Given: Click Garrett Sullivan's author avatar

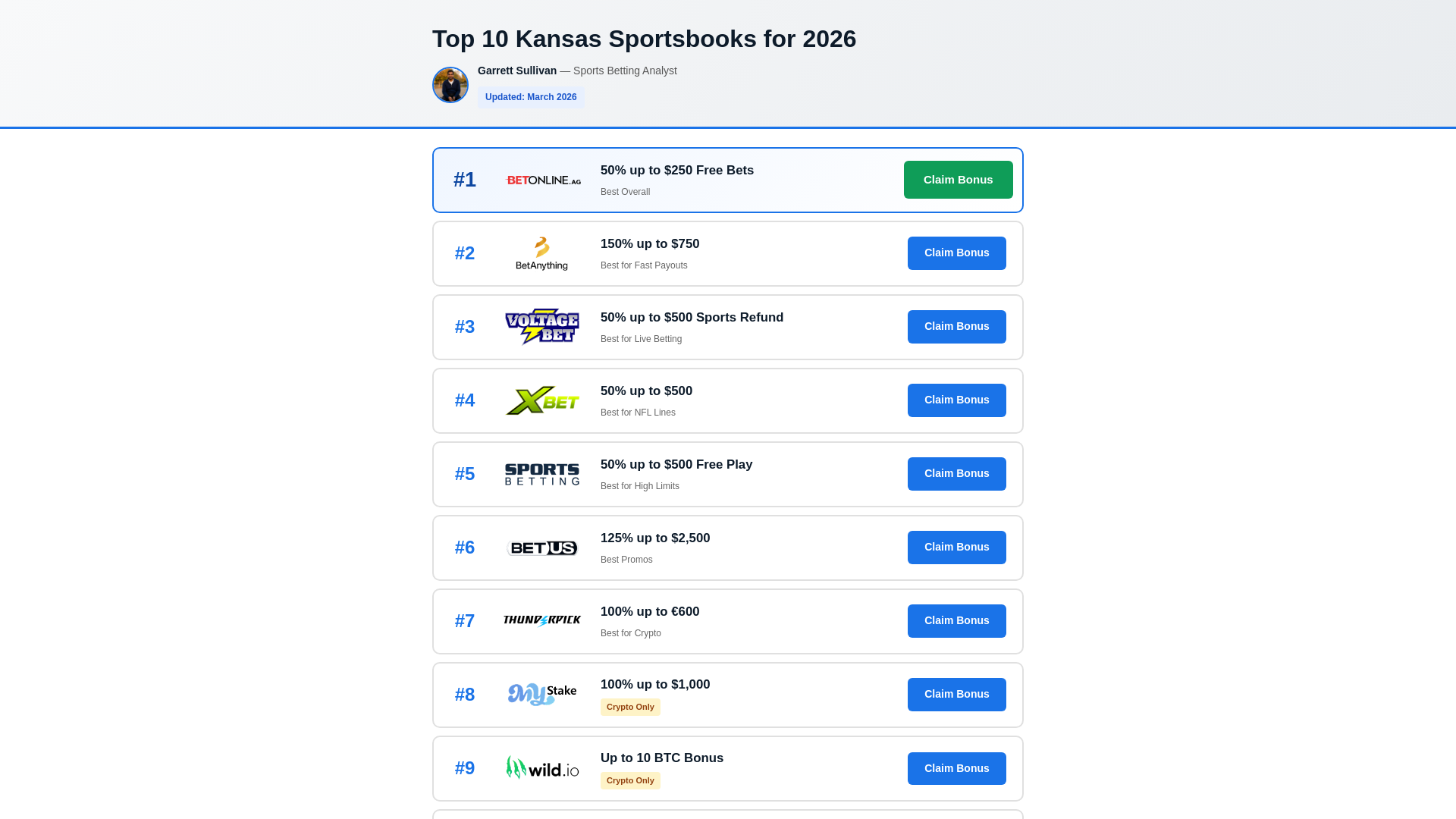Looking at the screenshot, I should pos(450,85).
